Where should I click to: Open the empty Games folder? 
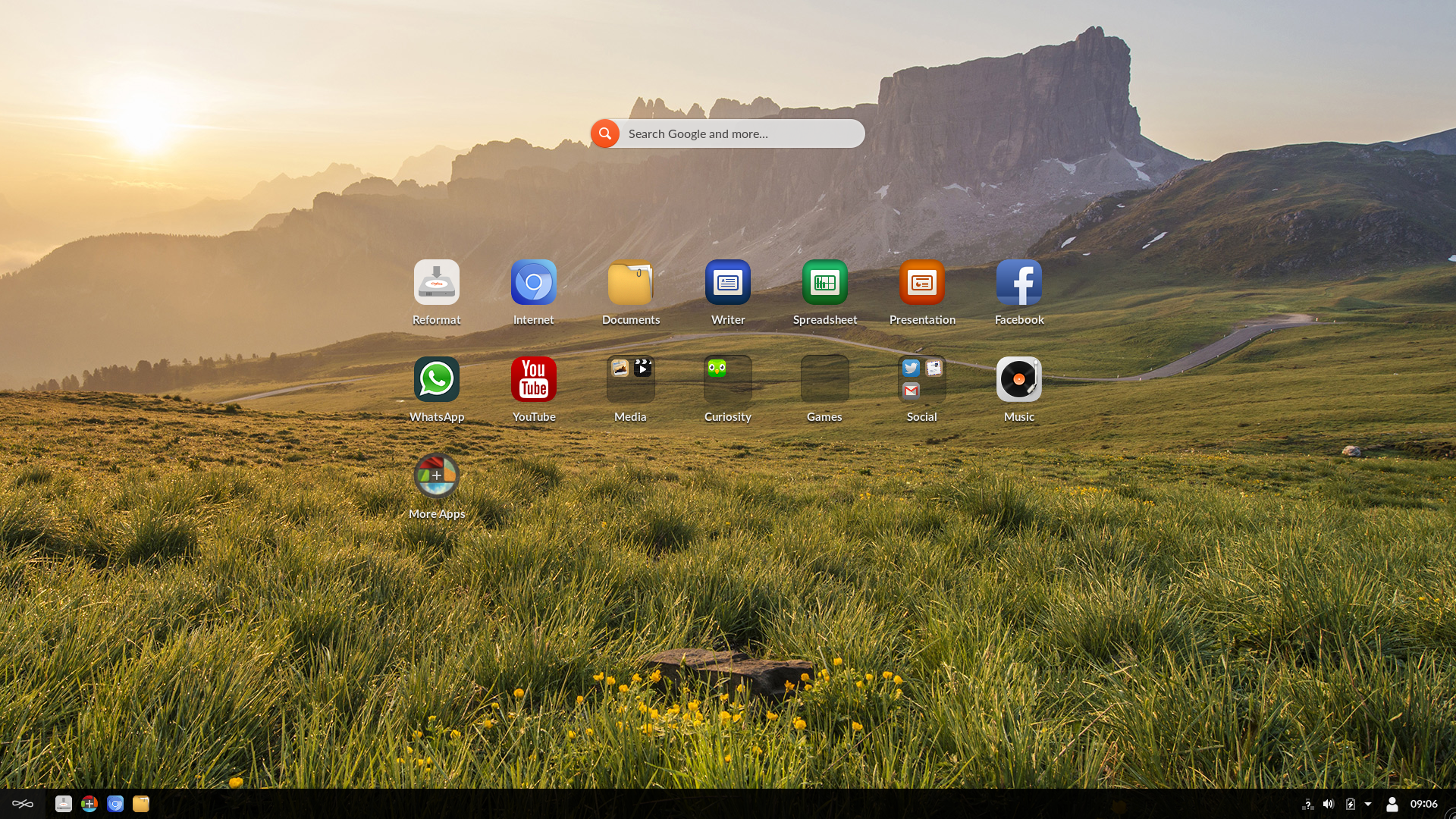point(825,379)
